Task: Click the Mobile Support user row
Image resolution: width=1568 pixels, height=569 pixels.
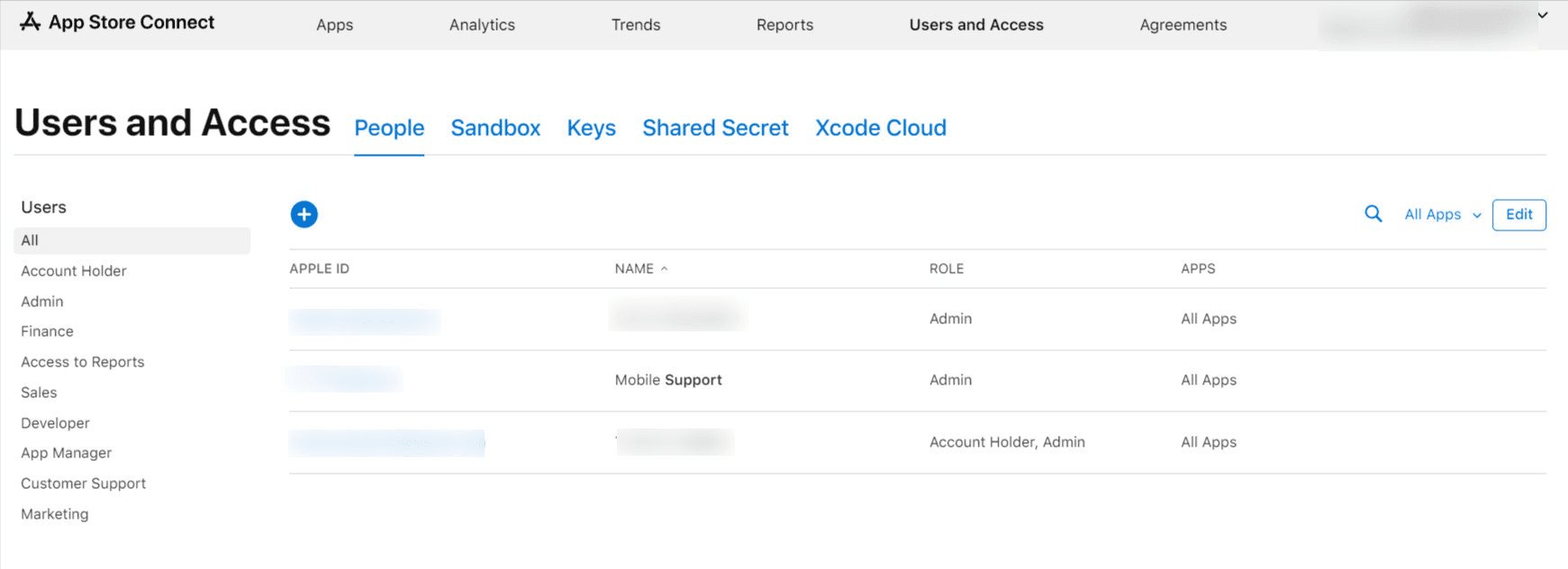Action: point(668,380)
